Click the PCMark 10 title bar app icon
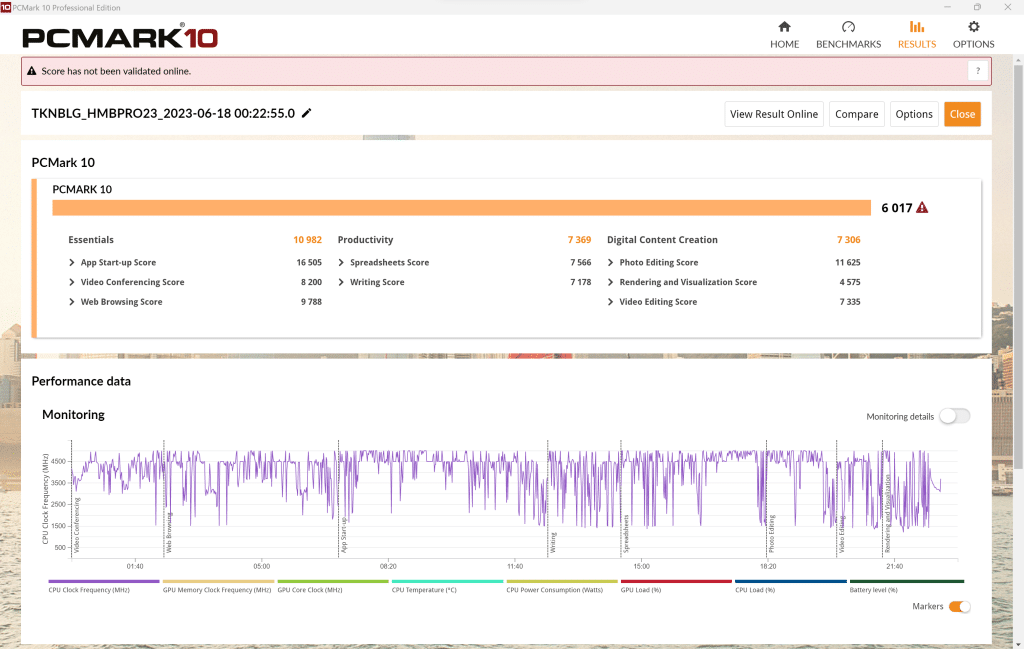 [x=6, y=7]
